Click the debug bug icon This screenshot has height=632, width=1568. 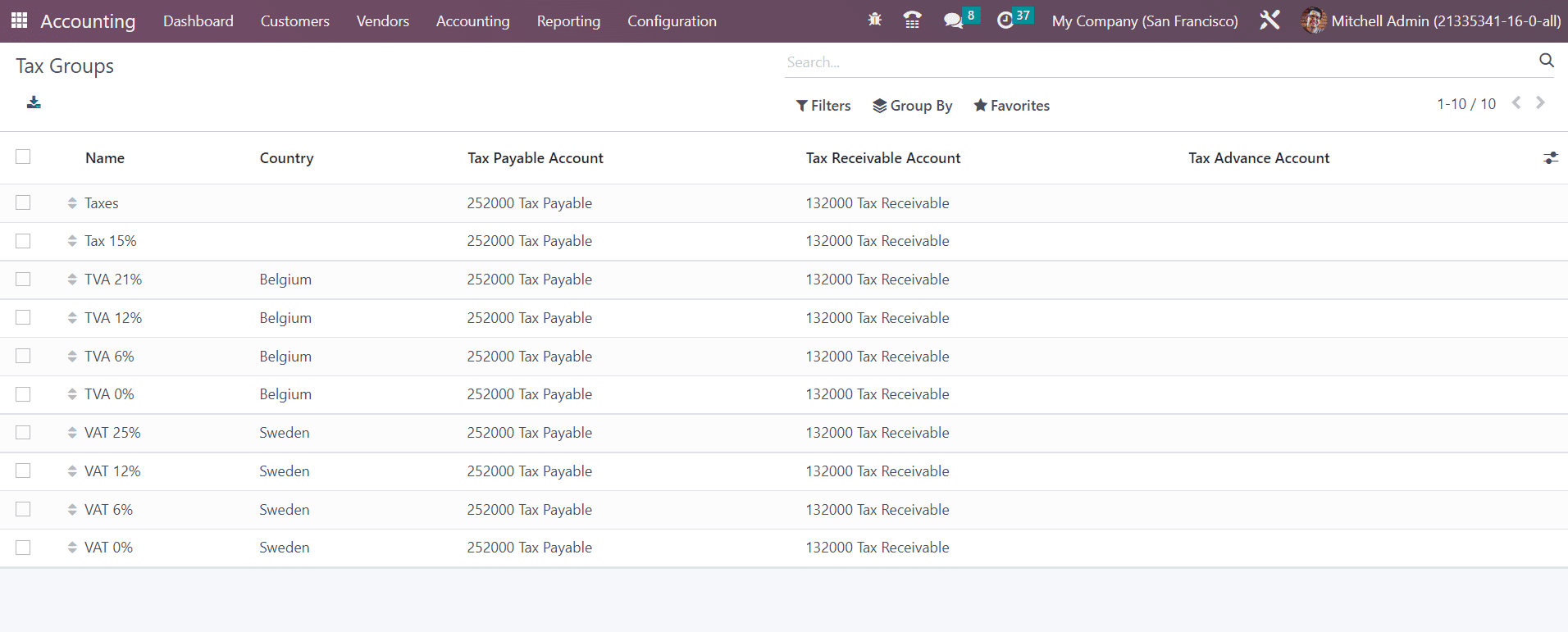point(874,20)
